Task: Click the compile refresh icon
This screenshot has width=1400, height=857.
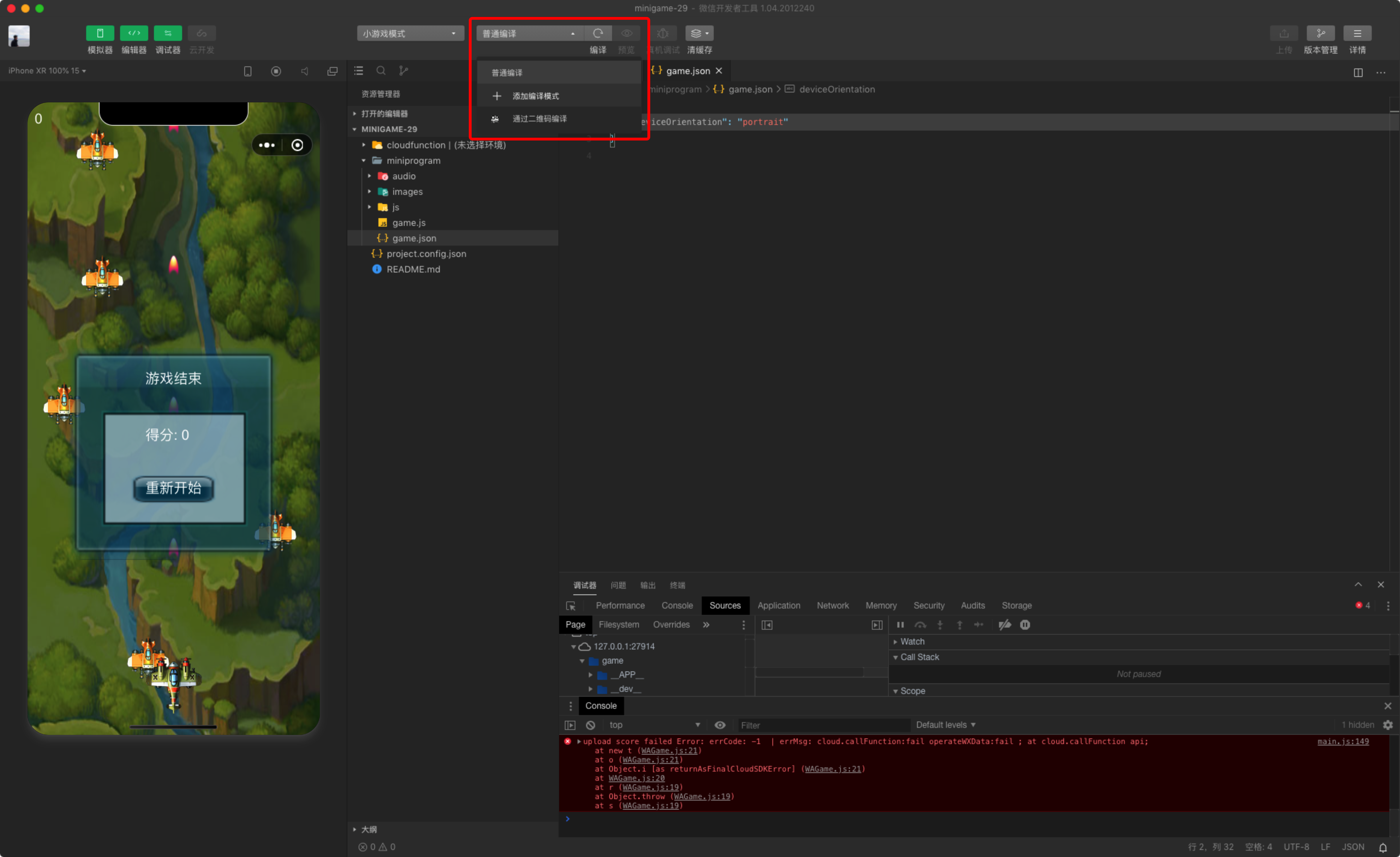Action: pyautogui.click(x=598, y=34)
